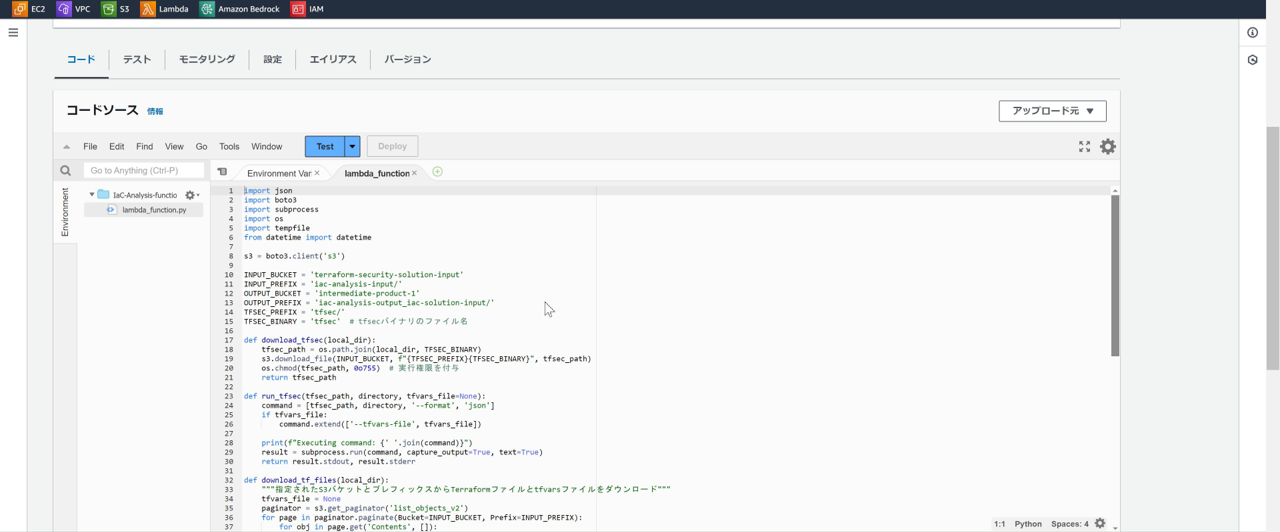Open the S3 service shortcut
Image resolution: width=1280 pixels, height=532 pixels.
click(x=116, y=9)
